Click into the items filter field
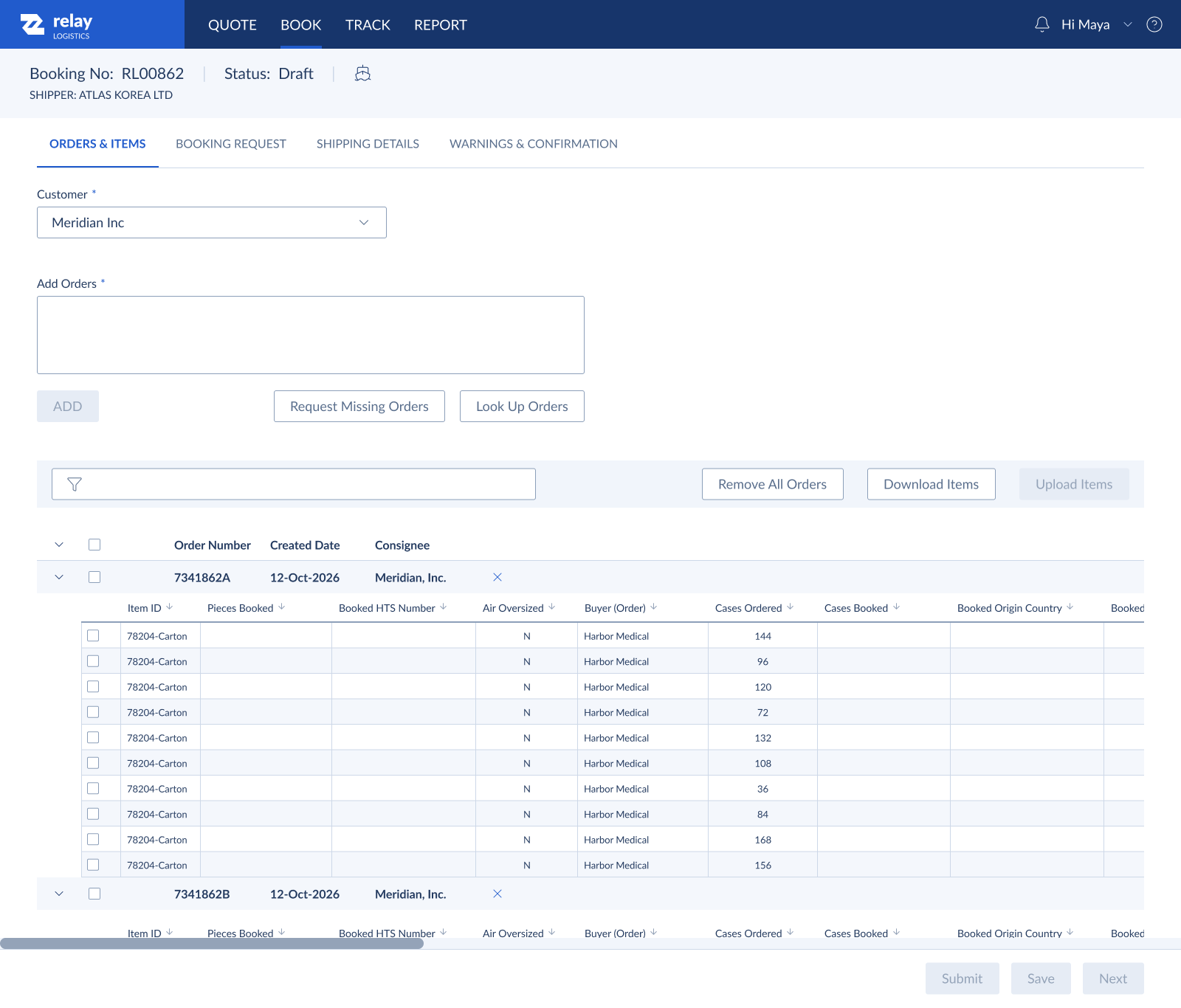The image size is (1181, 1008). pos(294,484)
